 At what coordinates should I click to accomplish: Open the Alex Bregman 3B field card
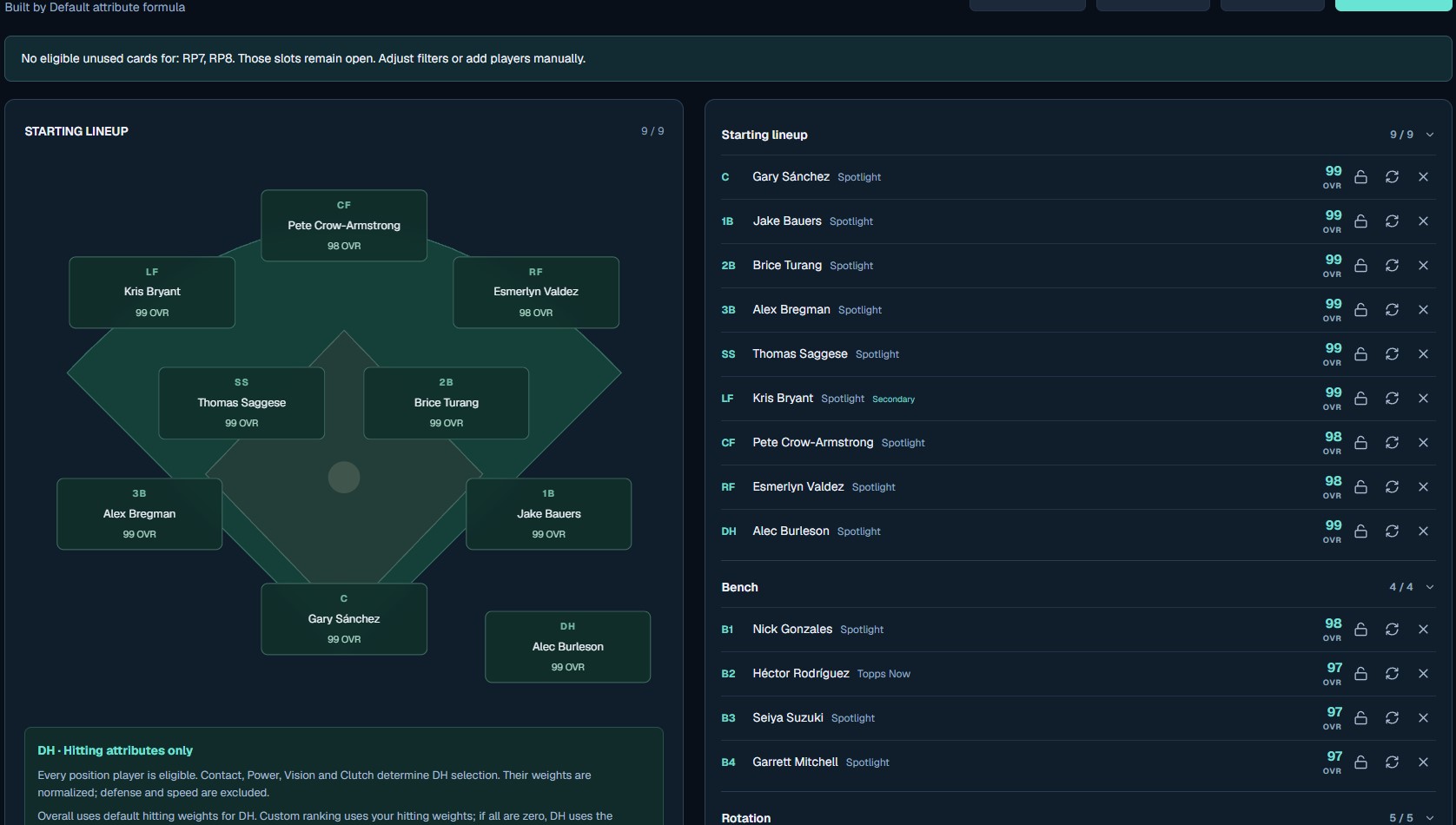point(139,514)
